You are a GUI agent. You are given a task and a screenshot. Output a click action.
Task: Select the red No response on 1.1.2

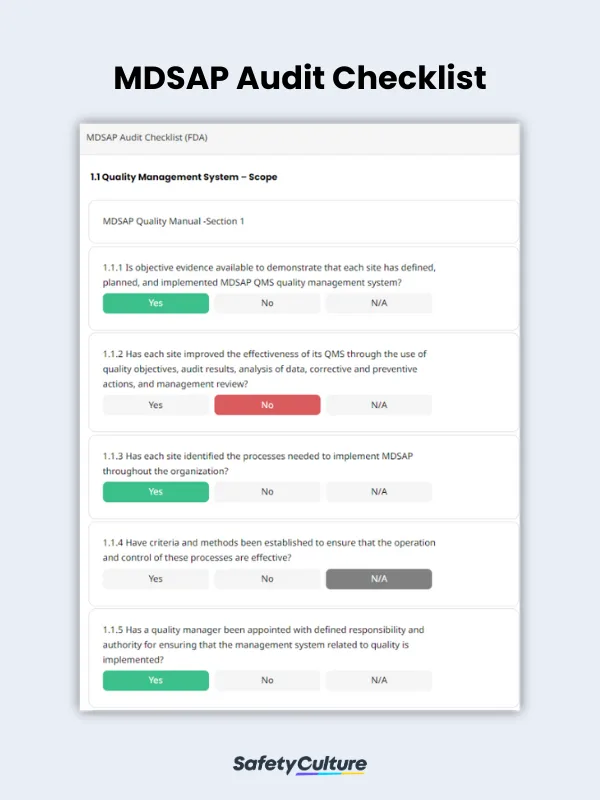tap(267, 405)
